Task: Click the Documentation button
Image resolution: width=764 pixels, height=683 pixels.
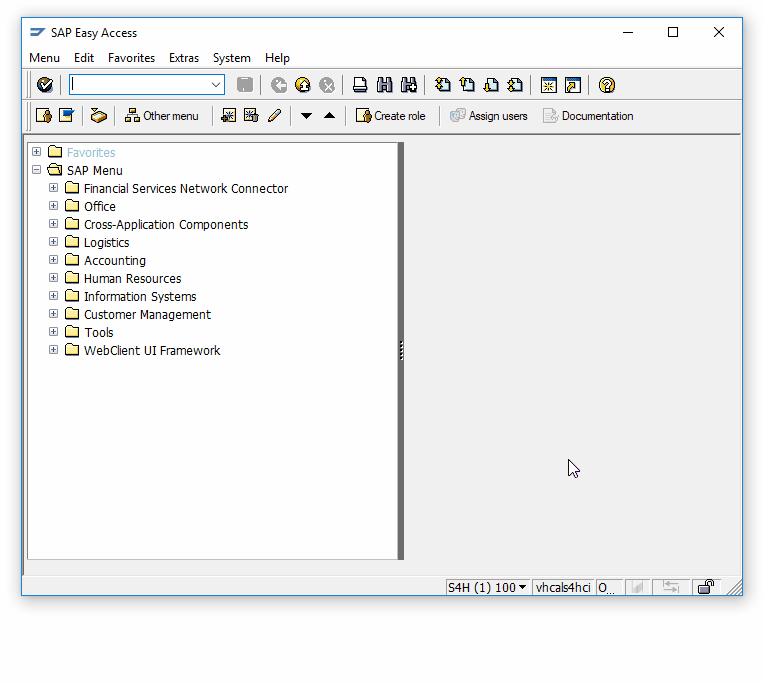Action: coord(588,116)
